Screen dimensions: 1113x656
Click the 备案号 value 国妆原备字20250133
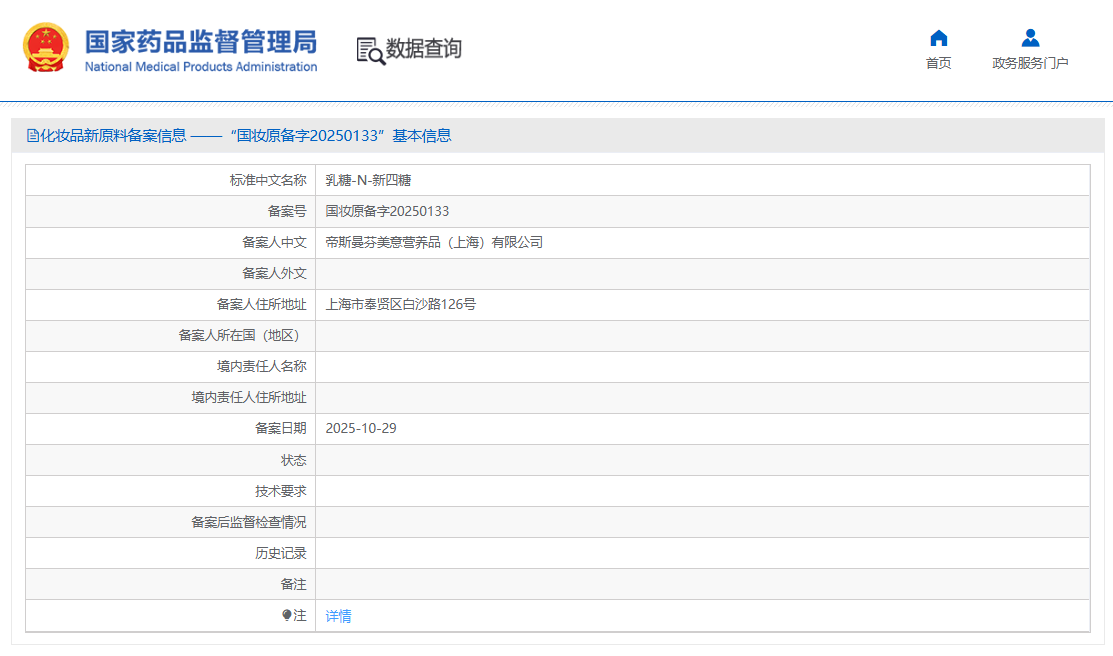tap(387, 212)
